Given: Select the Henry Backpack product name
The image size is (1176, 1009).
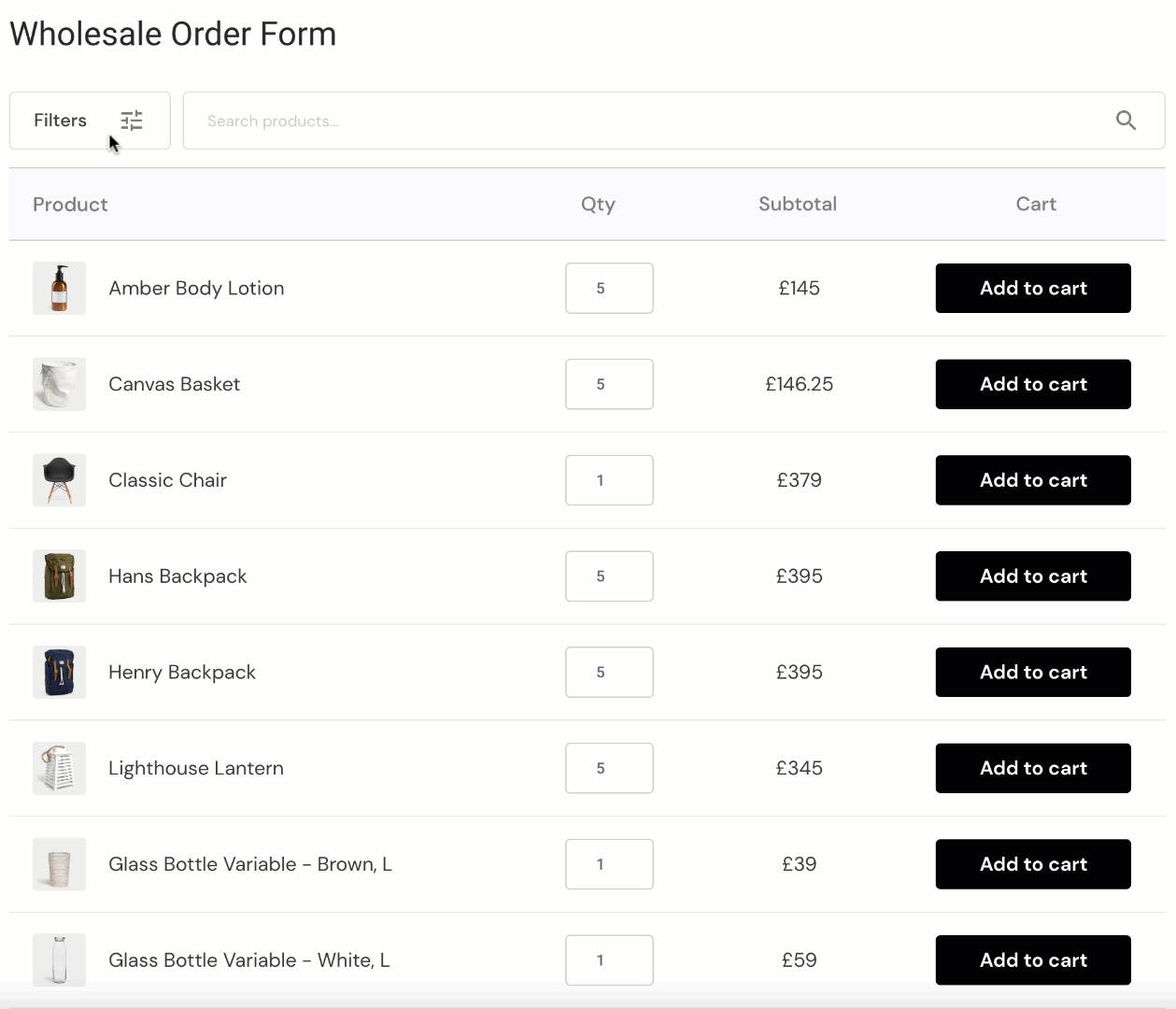Looking at the screenshot, I should 182,672.
